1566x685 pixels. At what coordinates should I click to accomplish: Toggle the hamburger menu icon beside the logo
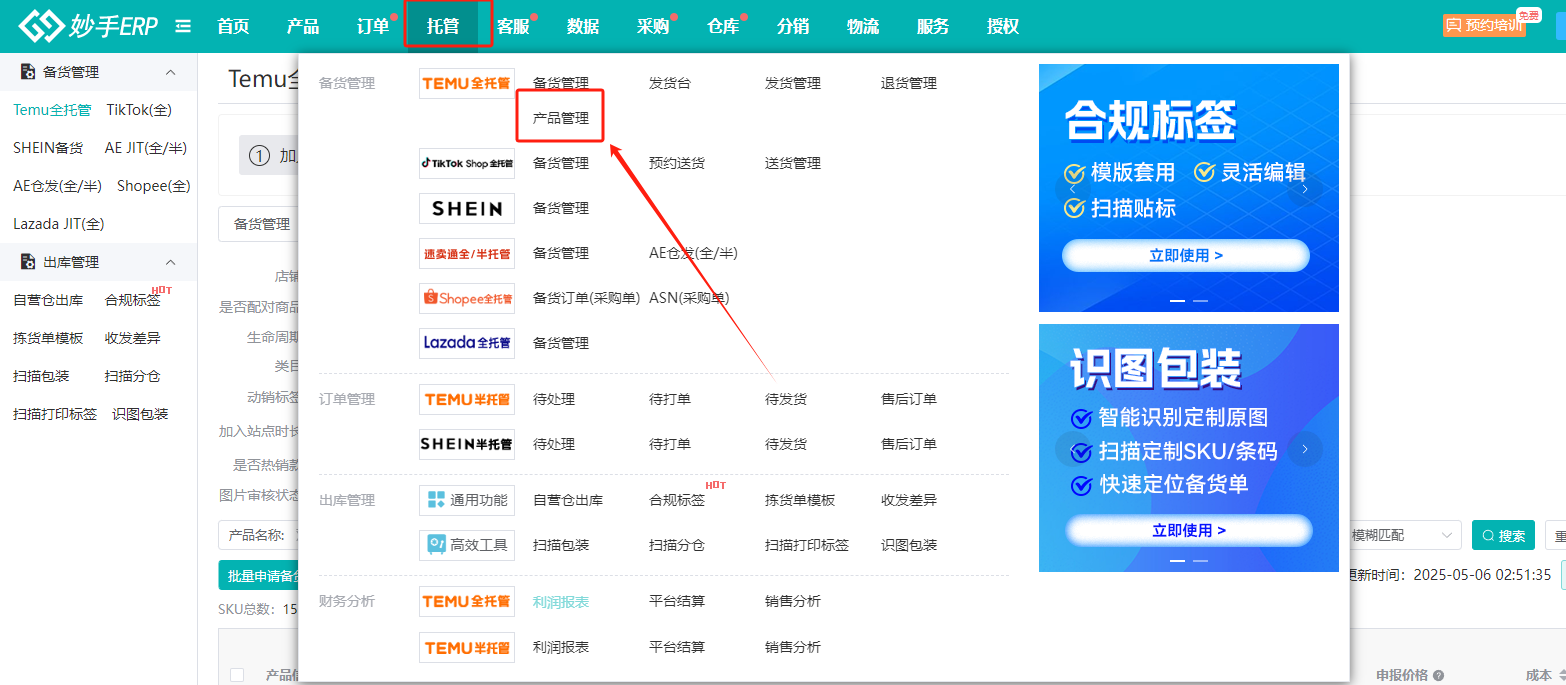[183, 26]
